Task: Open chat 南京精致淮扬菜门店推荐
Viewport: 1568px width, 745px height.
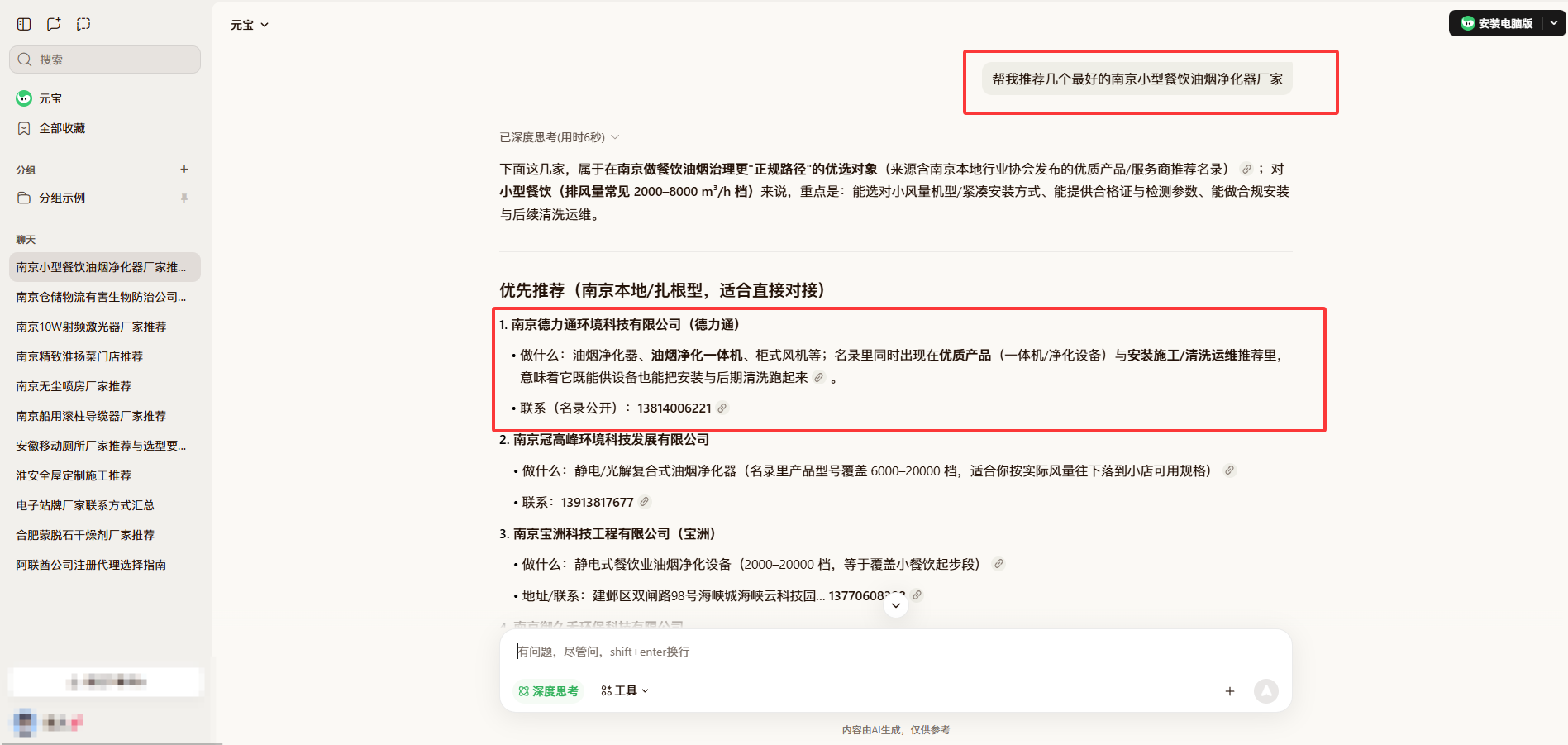Action: pos(105,356)
